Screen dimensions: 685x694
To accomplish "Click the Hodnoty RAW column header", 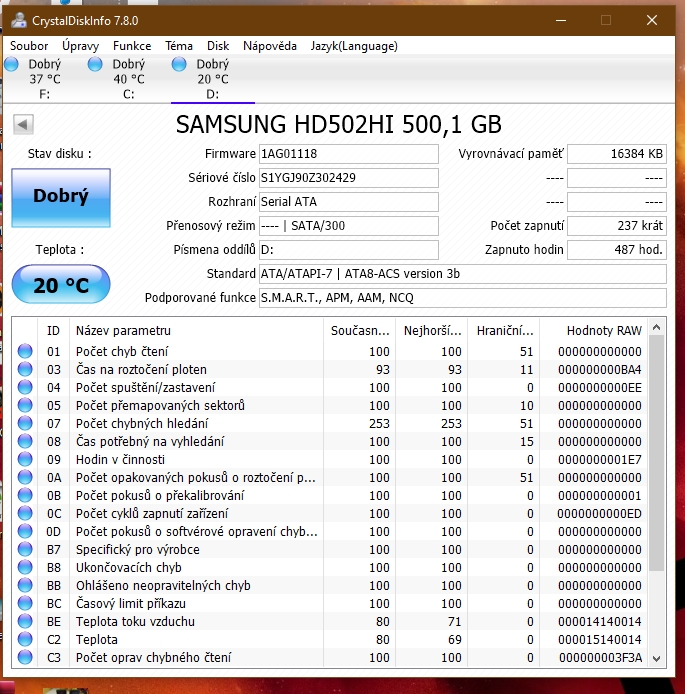I will [603, 330].
